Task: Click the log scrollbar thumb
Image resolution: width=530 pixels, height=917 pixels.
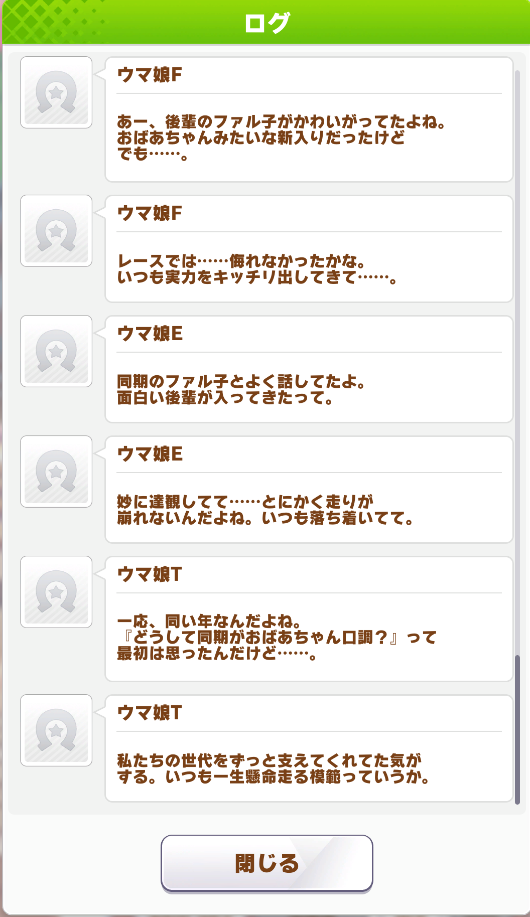Action: [x=517, y=730]
